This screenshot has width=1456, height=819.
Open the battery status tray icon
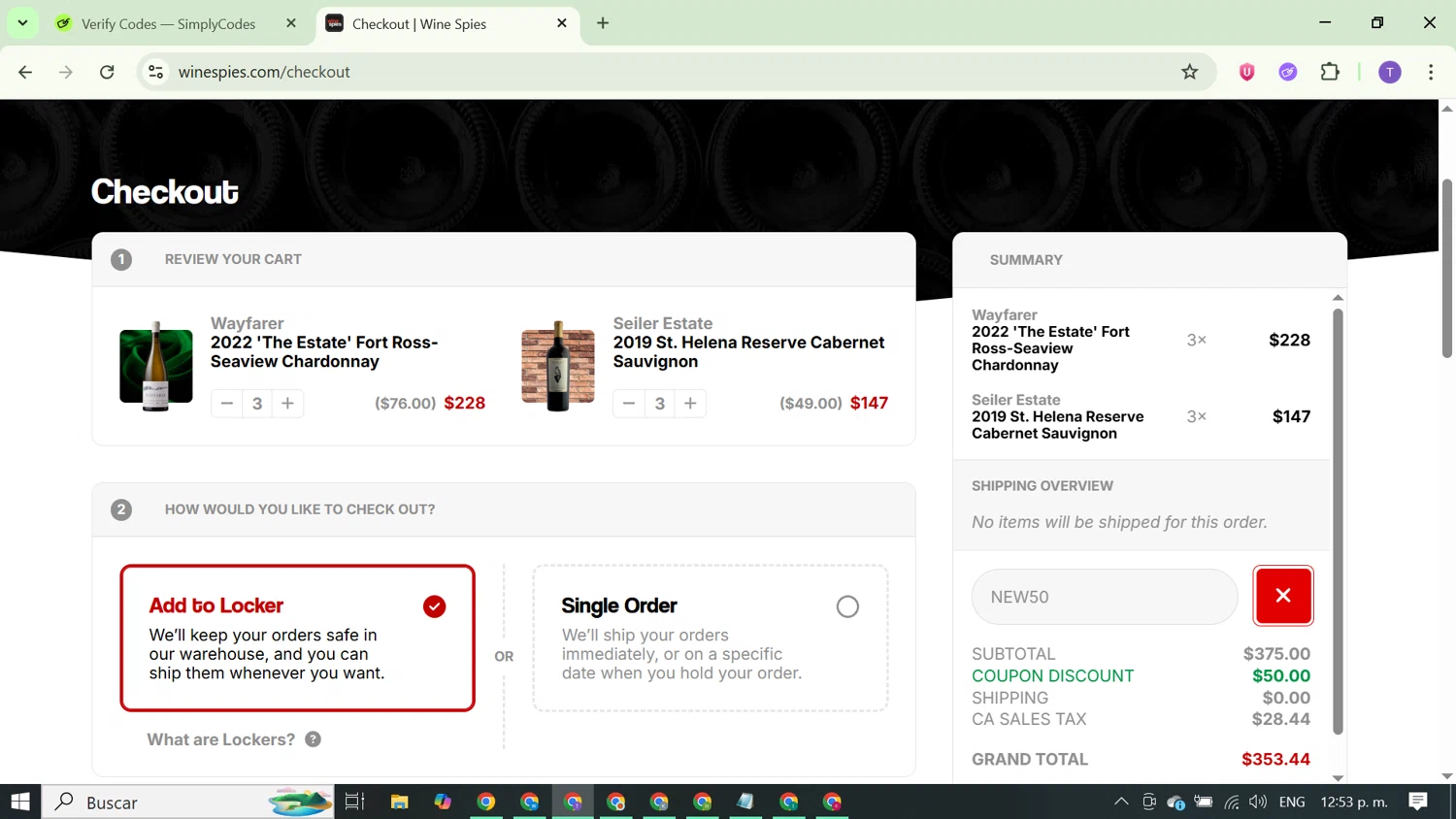coord(1204,802)
